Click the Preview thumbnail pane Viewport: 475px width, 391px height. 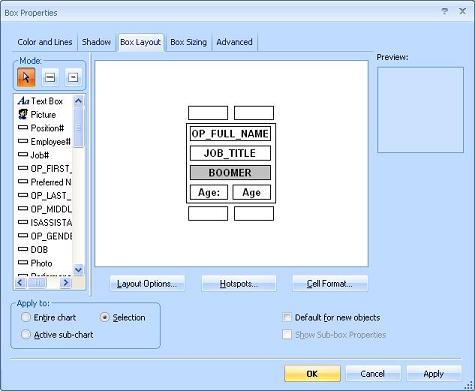click(x=420, y=110)
